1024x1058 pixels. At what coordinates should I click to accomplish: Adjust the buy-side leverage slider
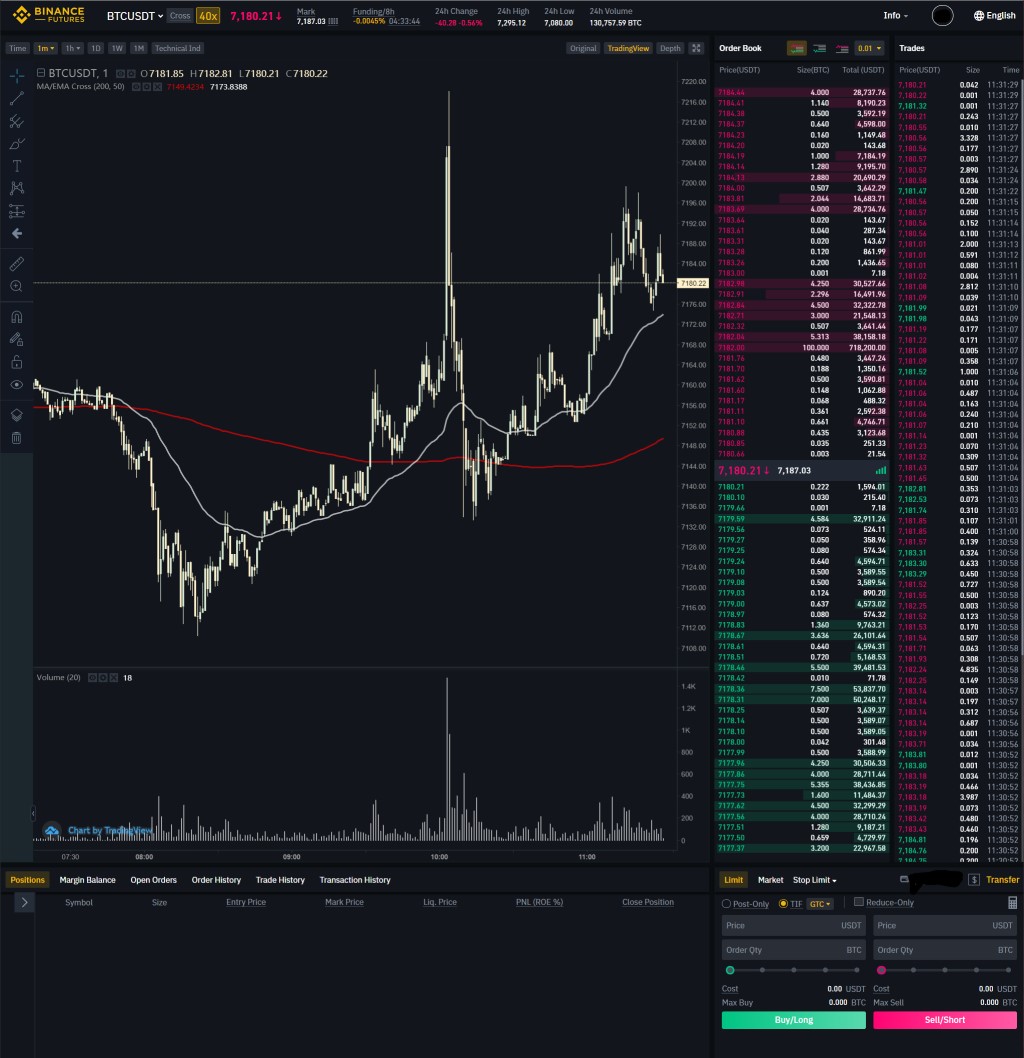pyautogui.click(x=730, y=970)
